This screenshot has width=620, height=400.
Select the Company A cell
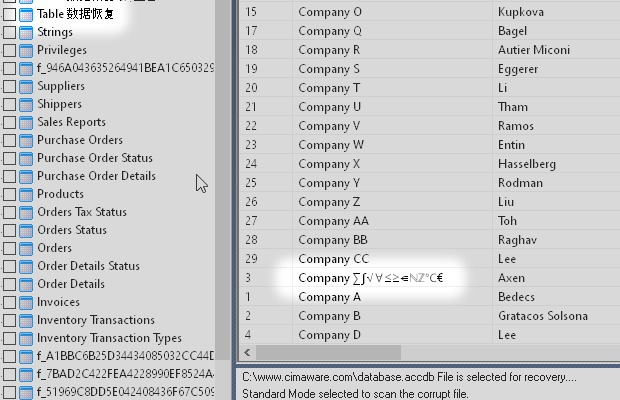pyautogui.click(x=330, y=297)
